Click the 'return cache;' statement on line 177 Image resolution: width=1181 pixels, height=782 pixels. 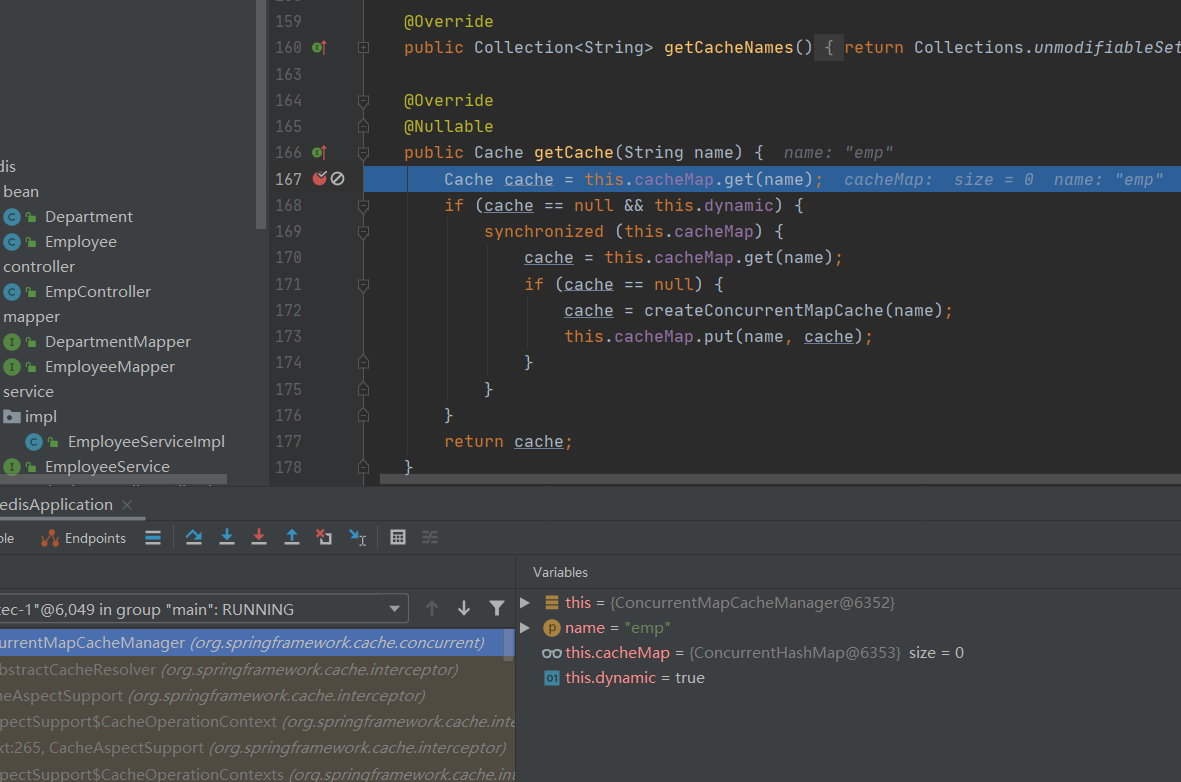[x=508, y=441]
